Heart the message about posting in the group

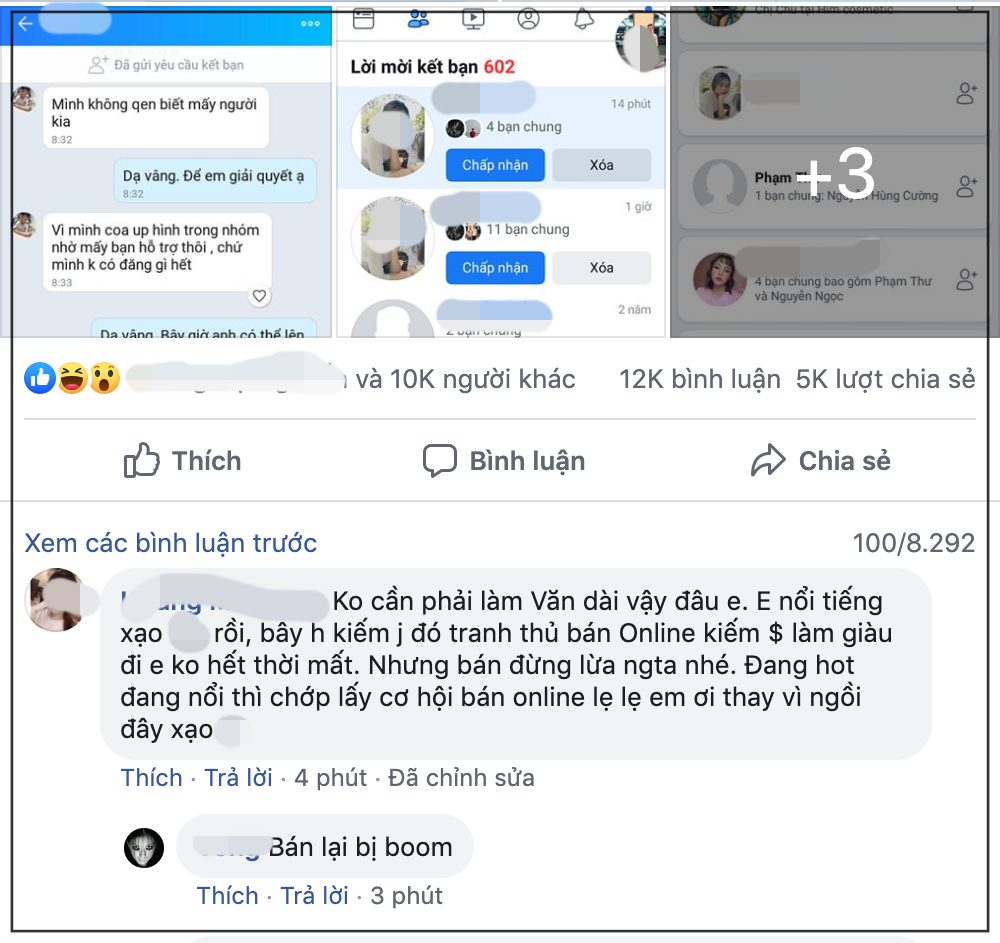coord(260,296)
